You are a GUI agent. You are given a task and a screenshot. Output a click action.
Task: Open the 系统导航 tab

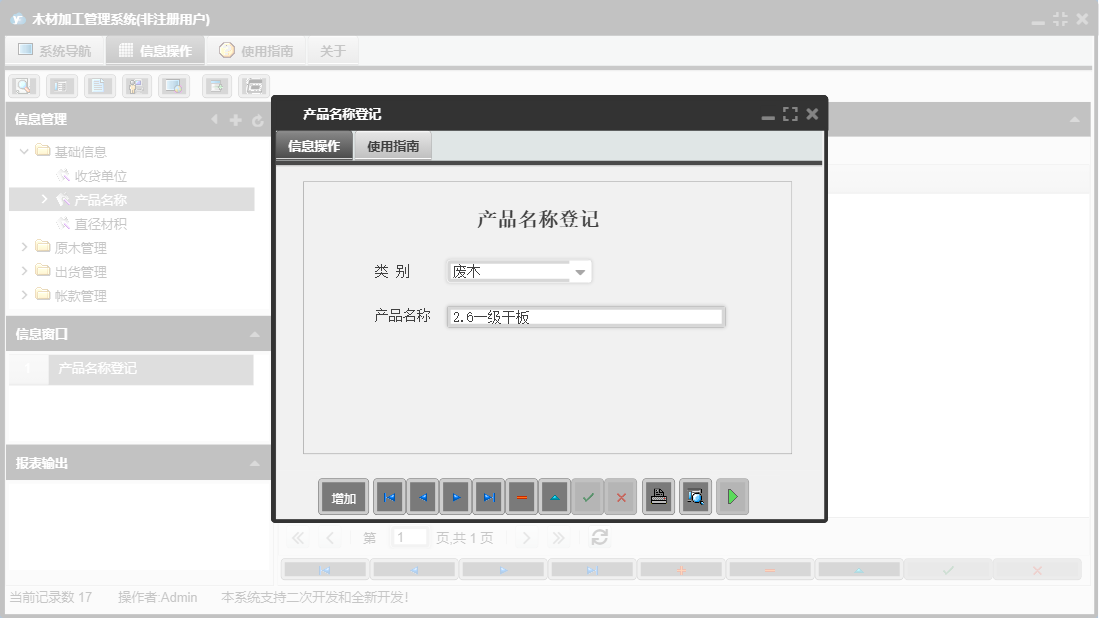click(54, 49)
